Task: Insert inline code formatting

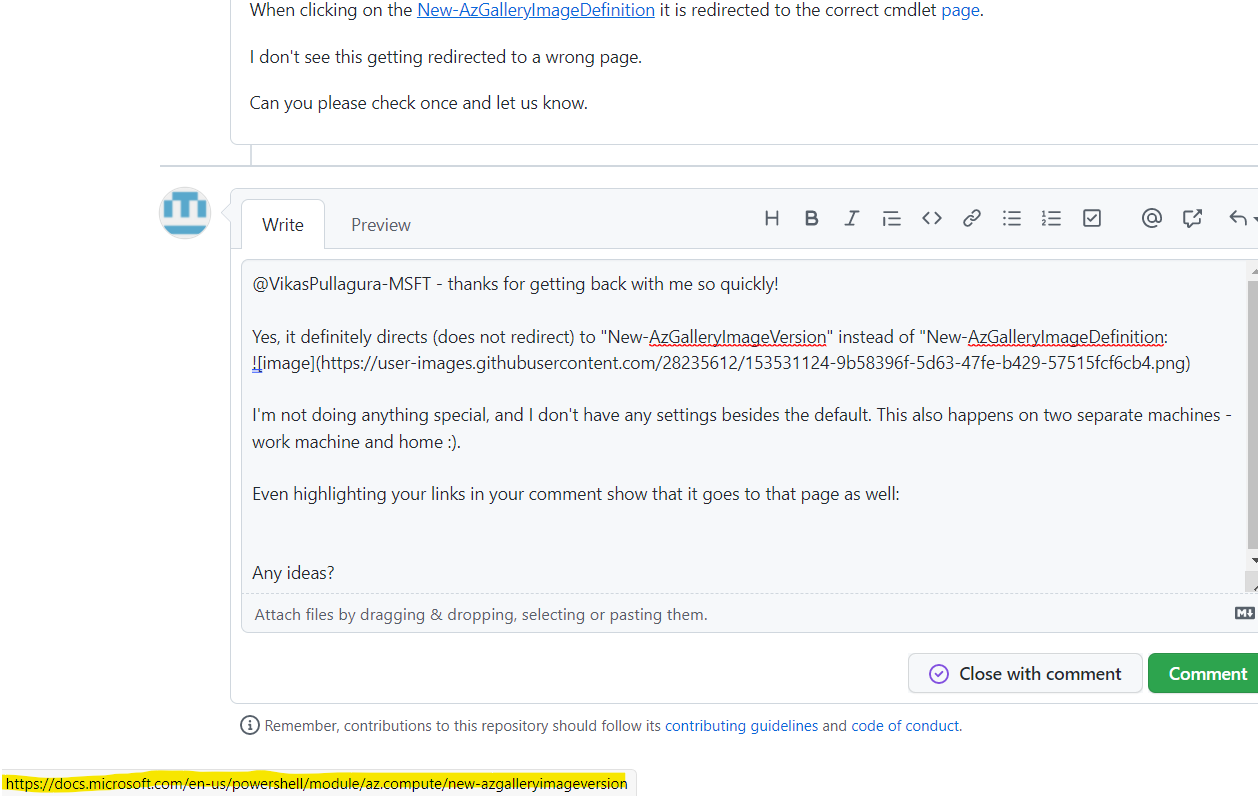Action: [x=931, y=218]
